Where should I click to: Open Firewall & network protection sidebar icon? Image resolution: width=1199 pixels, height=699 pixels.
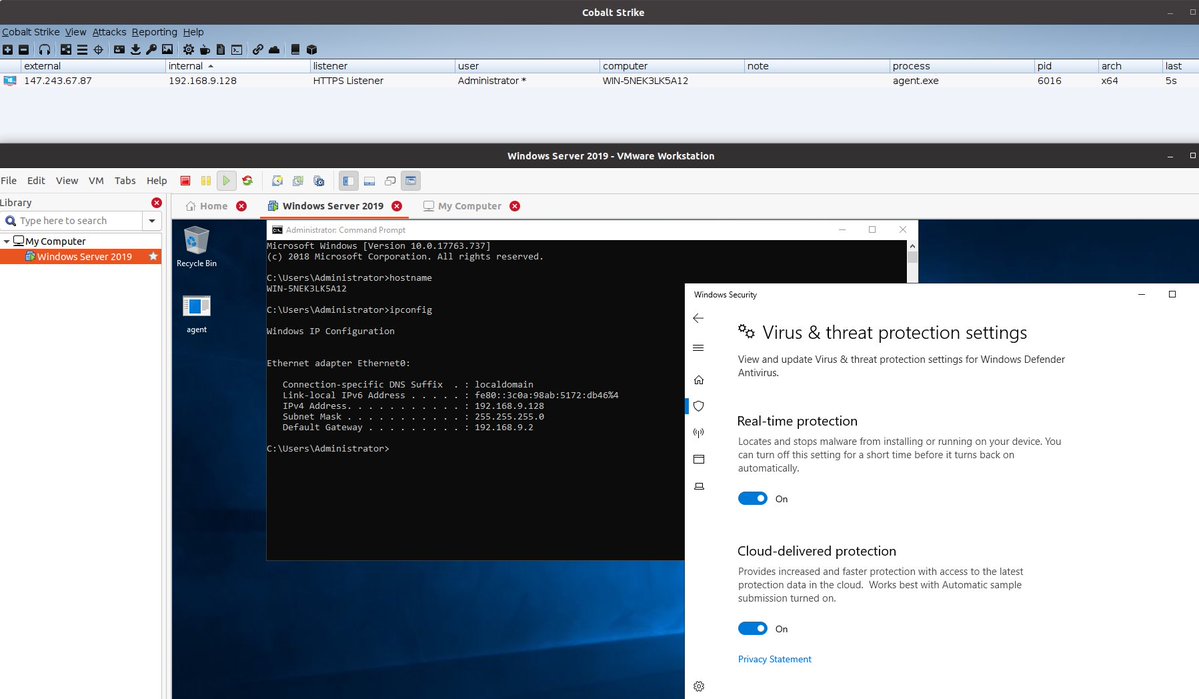click(x=698, y=433)
